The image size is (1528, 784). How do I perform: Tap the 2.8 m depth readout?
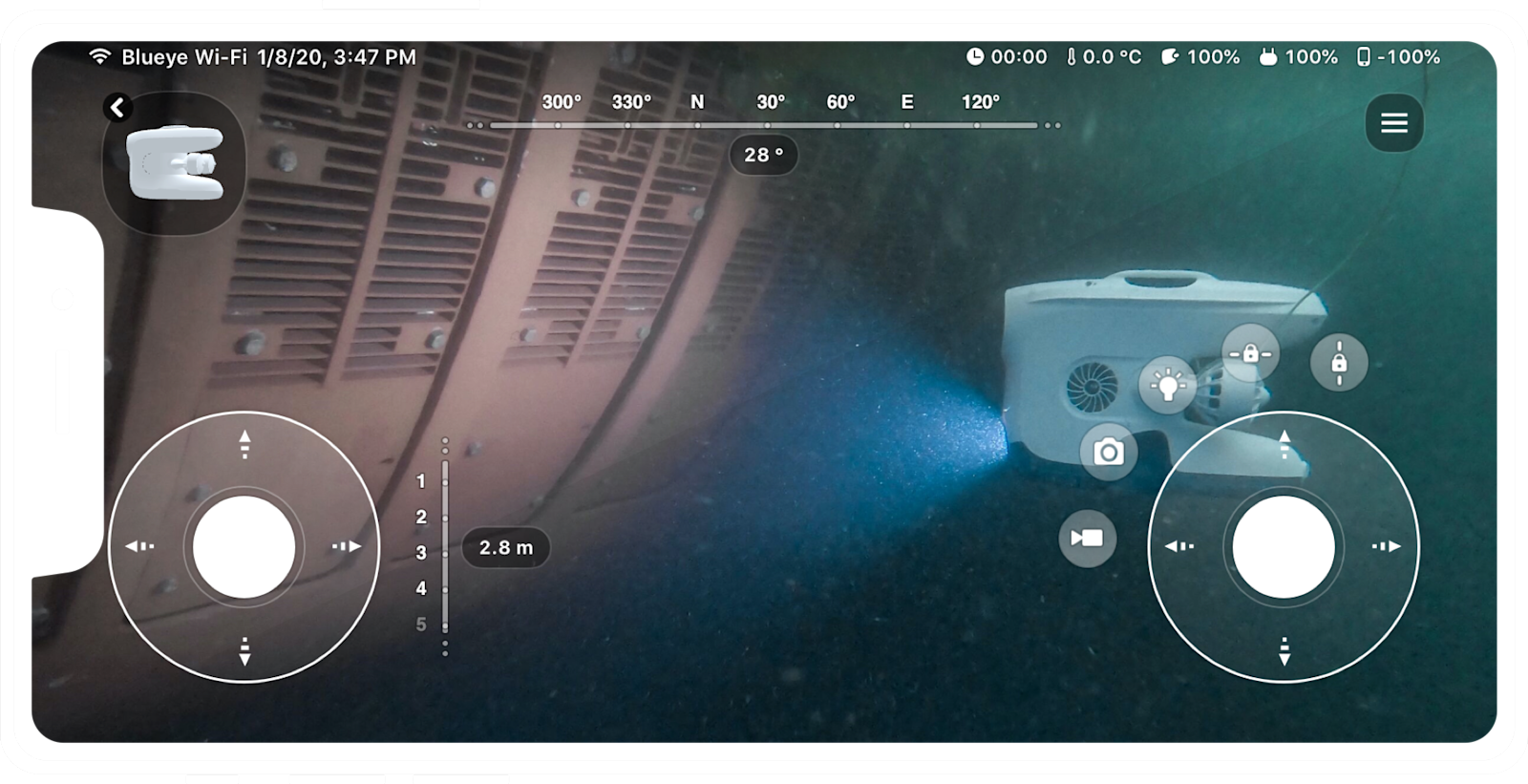[506, 548]
